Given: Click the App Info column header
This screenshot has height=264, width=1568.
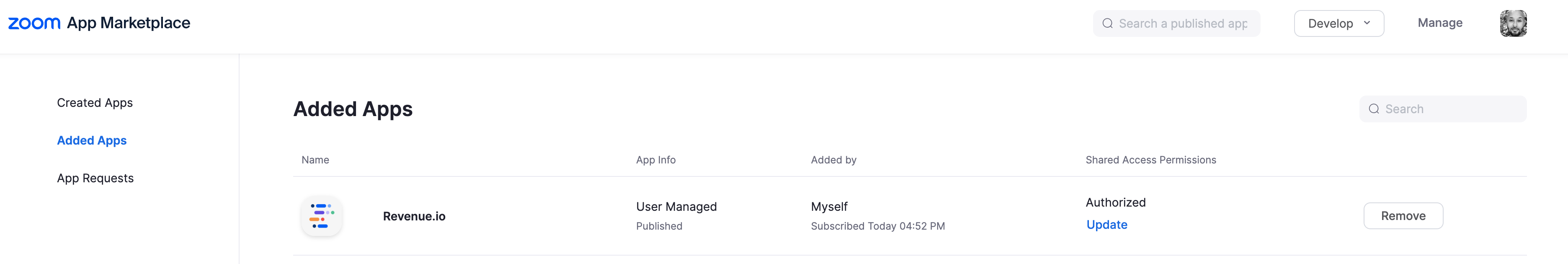Looking at the screenshot, I should click(655, 160).
